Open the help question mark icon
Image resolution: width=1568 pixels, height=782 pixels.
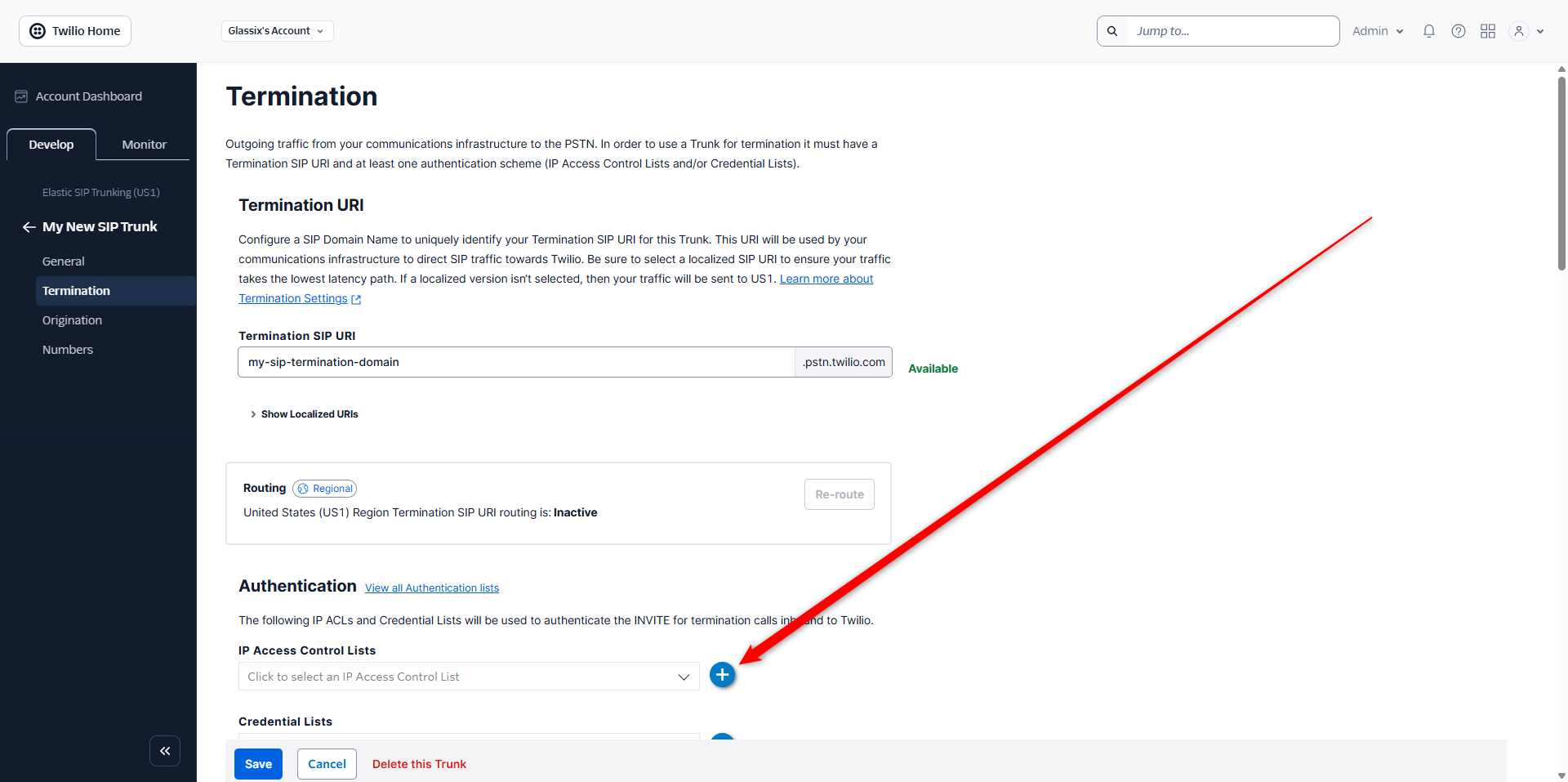point(1459,31)
